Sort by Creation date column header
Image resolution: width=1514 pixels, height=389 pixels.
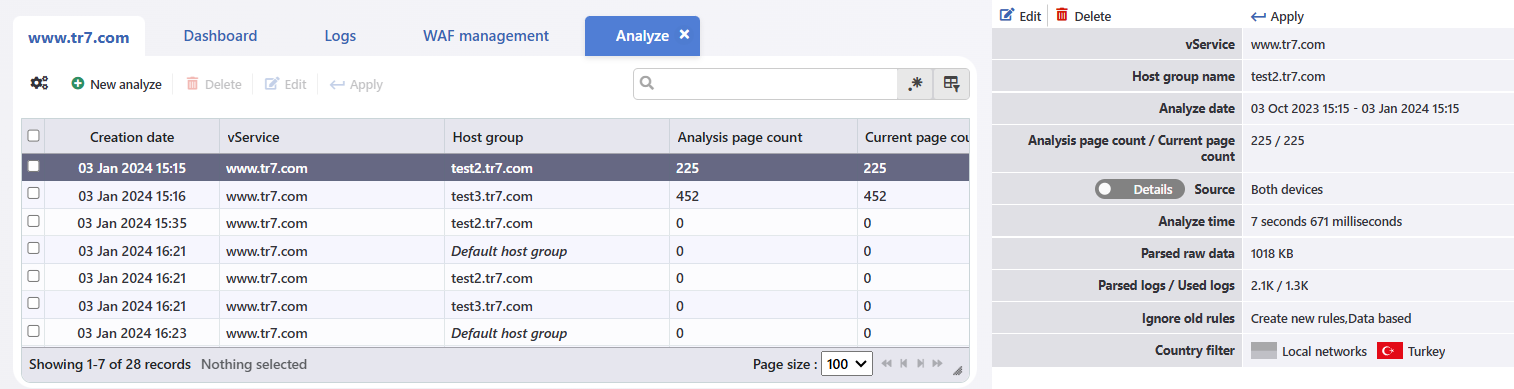[x=132, y=137]
